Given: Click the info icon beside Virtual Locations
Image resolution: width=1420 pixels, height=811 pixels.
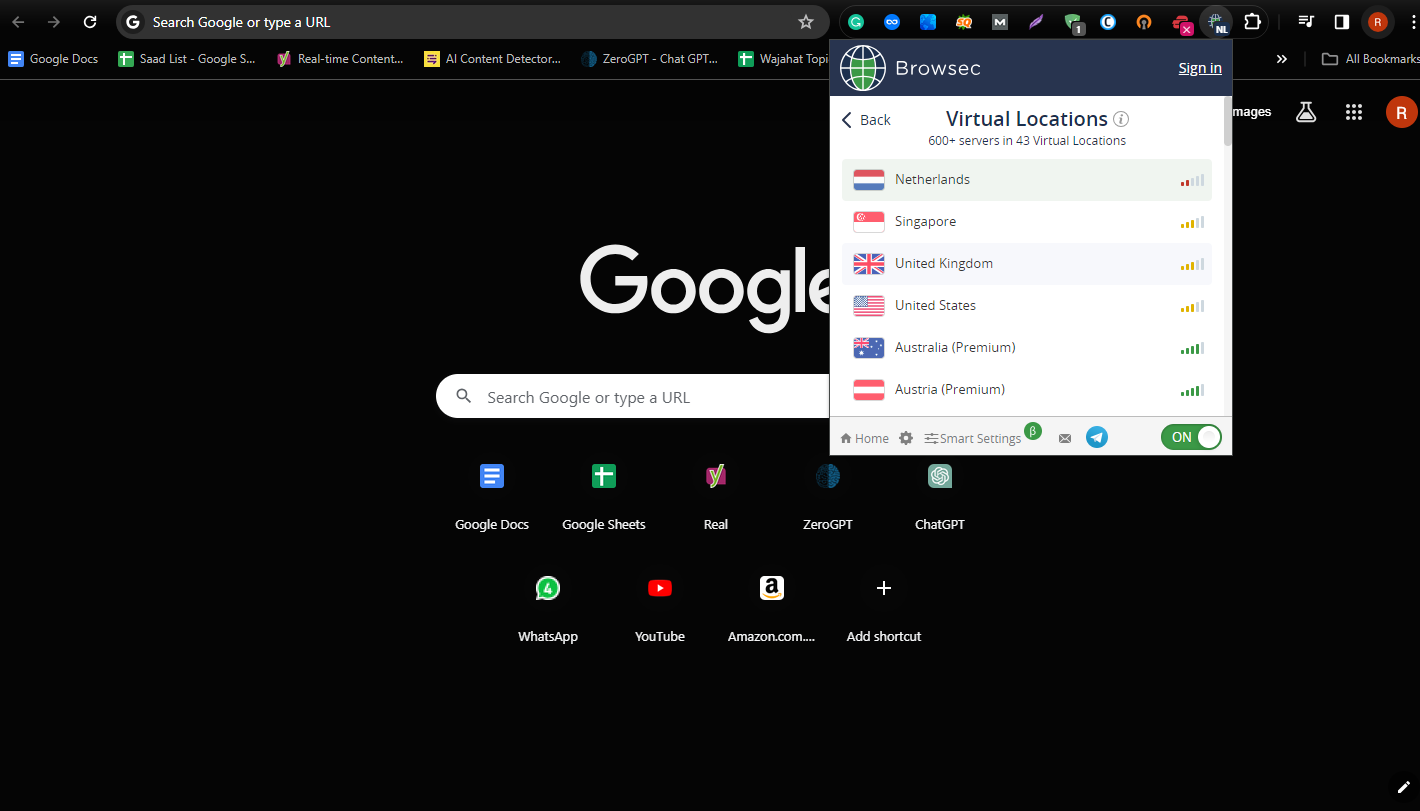Looking at the screenshot, I should (x=1121, y=119).
